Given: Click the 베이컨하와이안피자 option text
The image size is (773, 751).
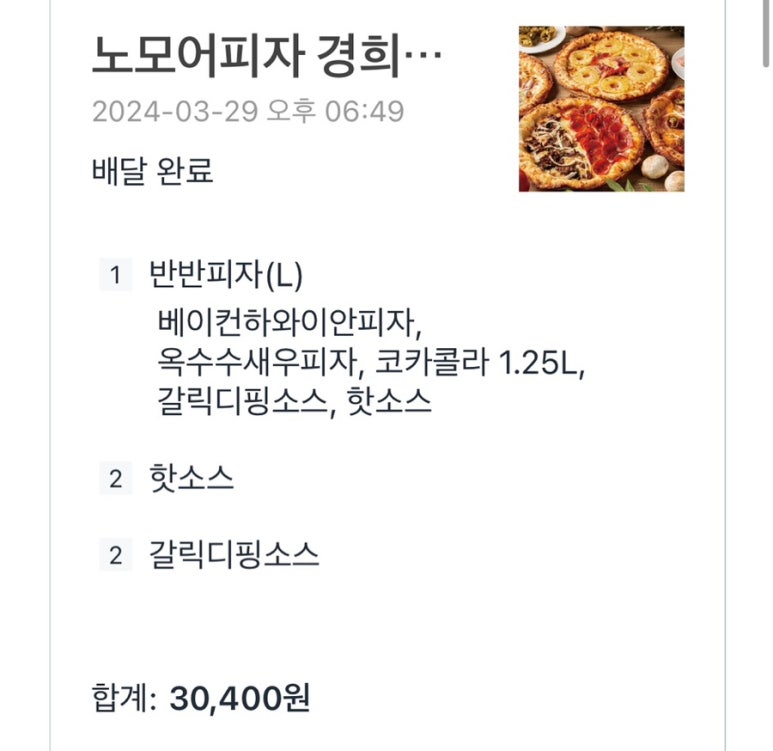Looking at the screenshot, I should click(x=281, y=323).
